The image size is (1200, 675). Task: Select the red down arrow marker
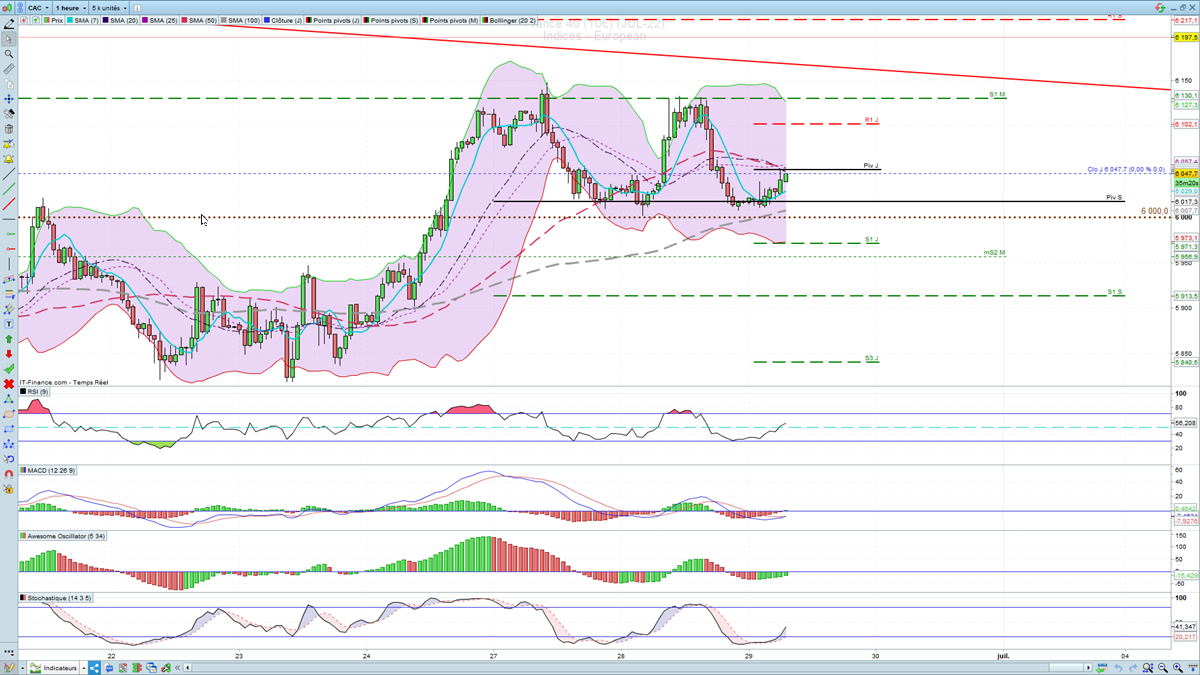pyautogui.click(x=9, y=353)
